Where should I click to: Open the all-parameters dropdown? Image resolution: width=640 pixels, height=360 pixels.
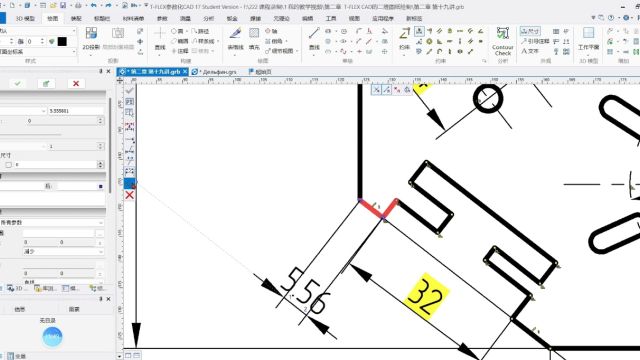[x=52, y=222]
